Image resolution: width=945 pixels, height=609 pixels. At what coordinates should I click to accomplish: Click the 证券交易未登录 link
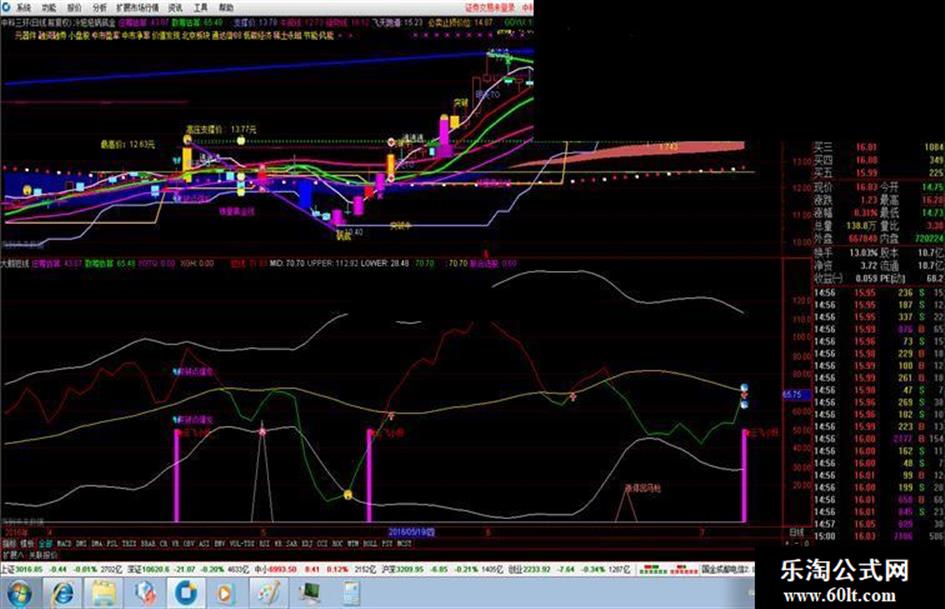[490, 8]
